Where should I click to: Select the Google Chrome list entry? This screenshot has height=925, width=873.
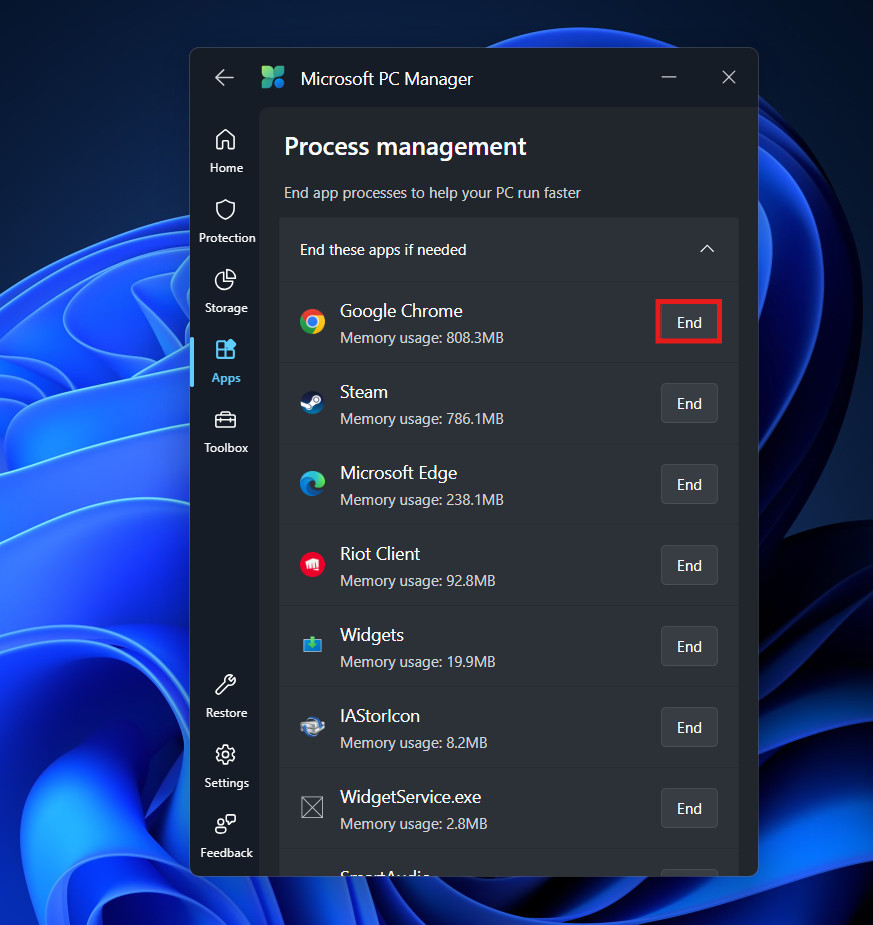(x=450, y=323)
